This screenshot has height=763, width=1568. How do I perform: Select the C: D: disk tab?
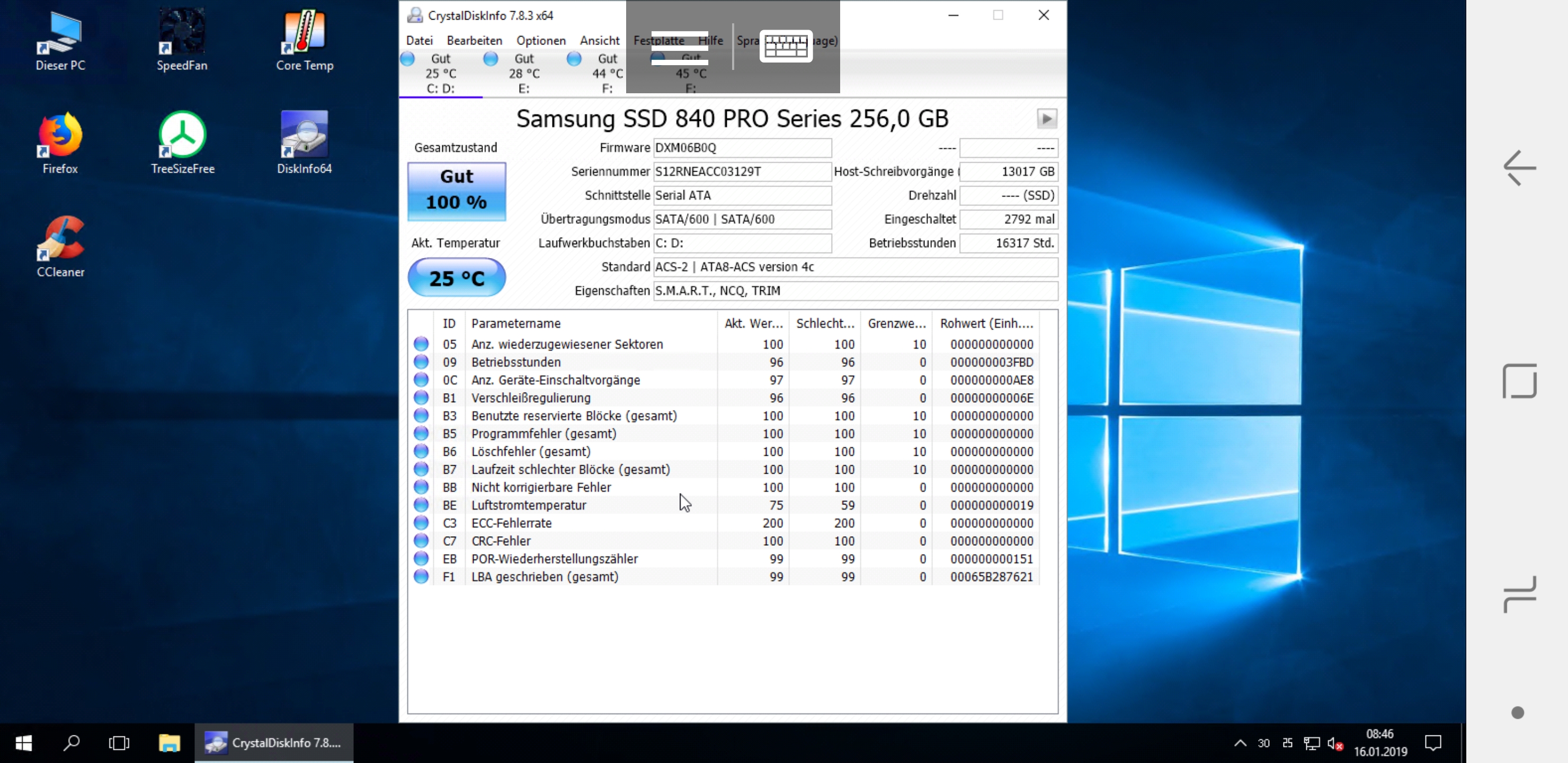(x=441, y=73)
